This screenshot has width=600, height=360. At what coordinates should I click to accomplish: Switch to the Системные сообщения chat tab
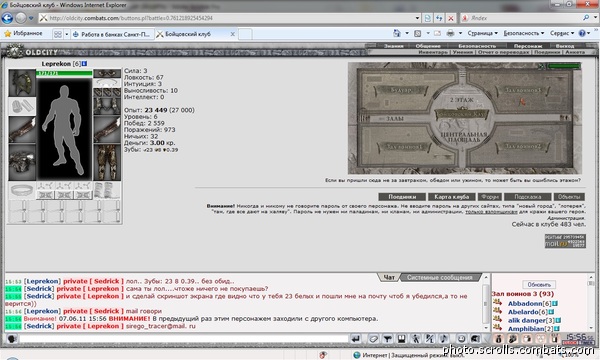click(x=439, y=277)
